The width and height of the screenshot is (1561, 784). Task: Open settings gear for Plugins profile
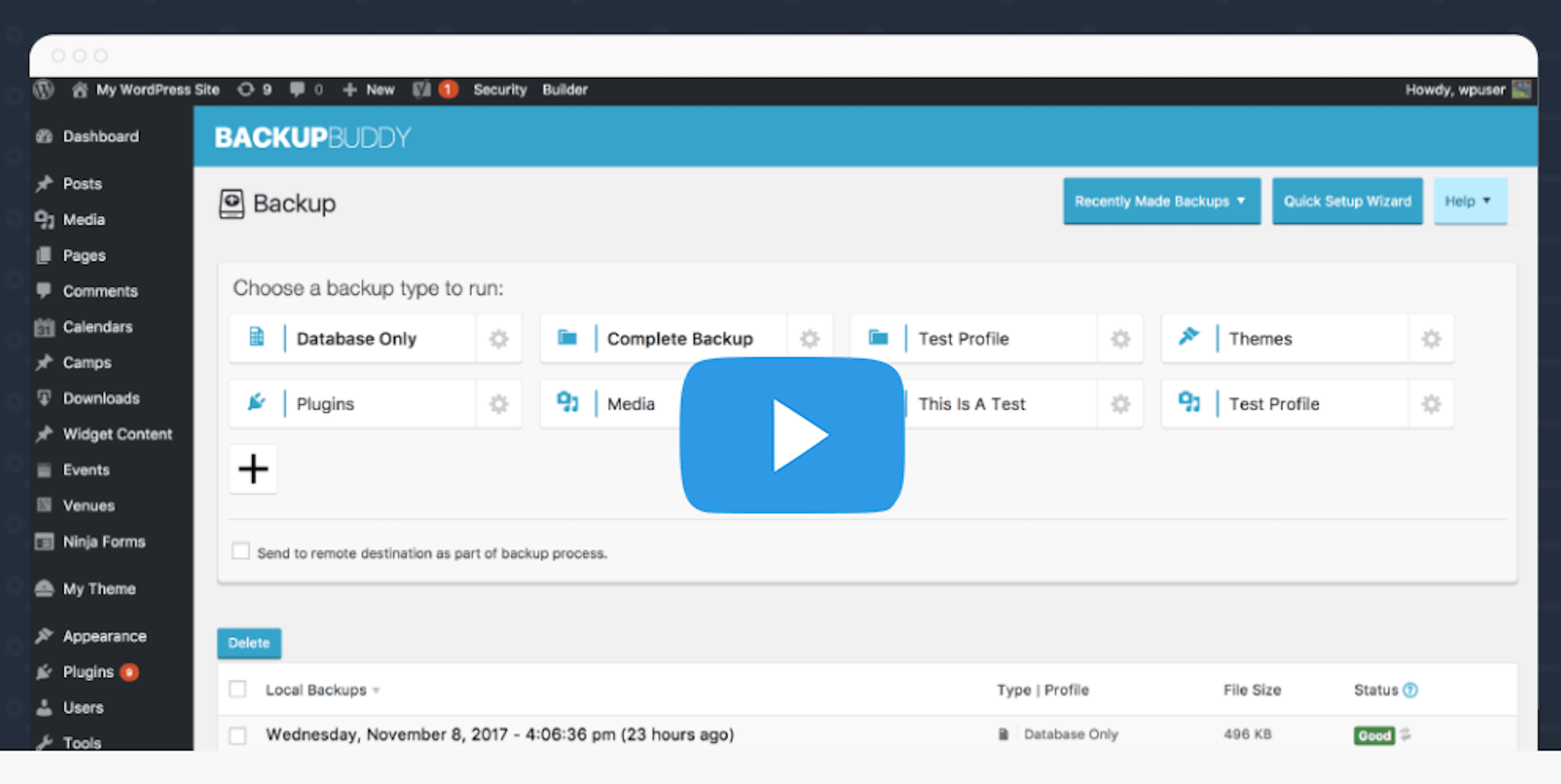[x=499, y=404]
